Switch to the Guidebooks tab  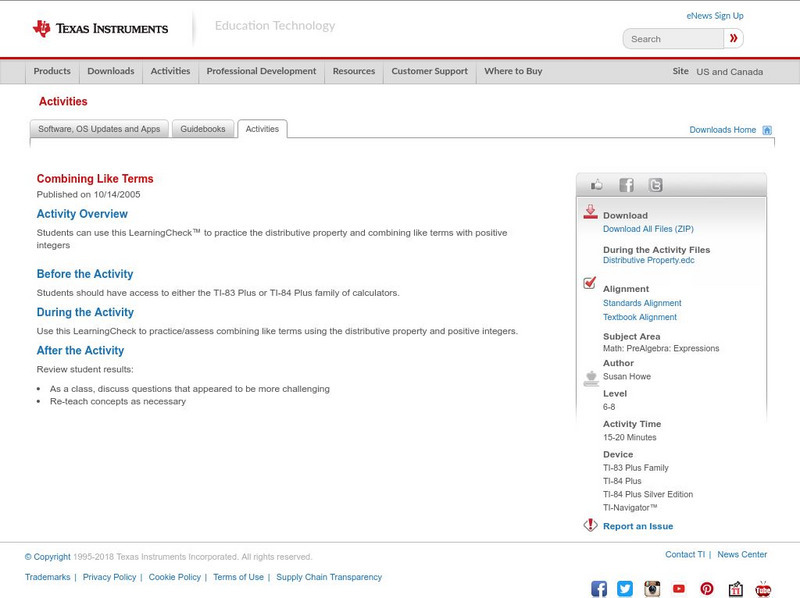(x=203, y=128)
